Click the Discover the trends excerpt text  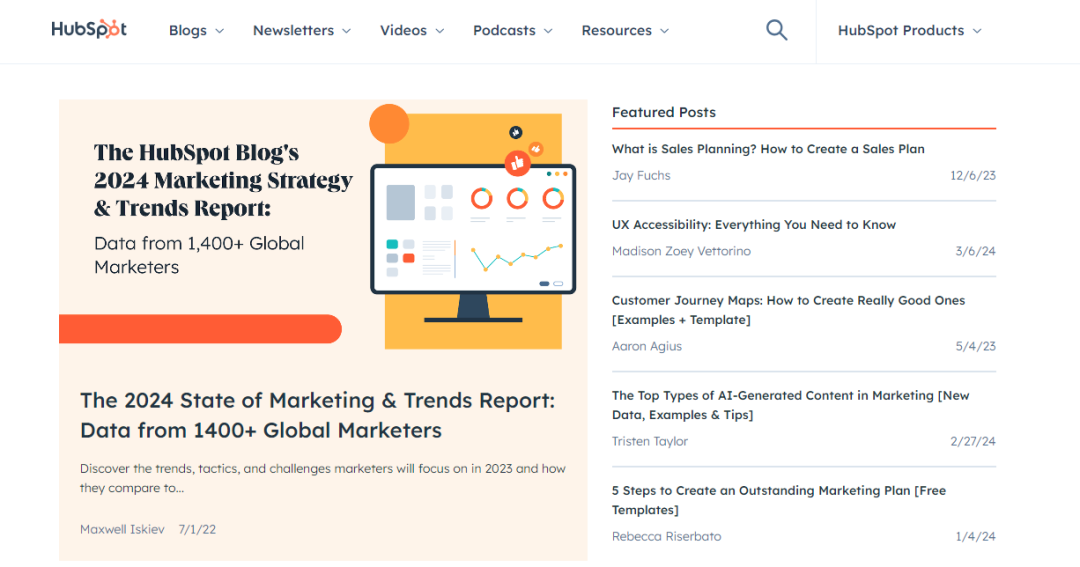coord(322,478)
